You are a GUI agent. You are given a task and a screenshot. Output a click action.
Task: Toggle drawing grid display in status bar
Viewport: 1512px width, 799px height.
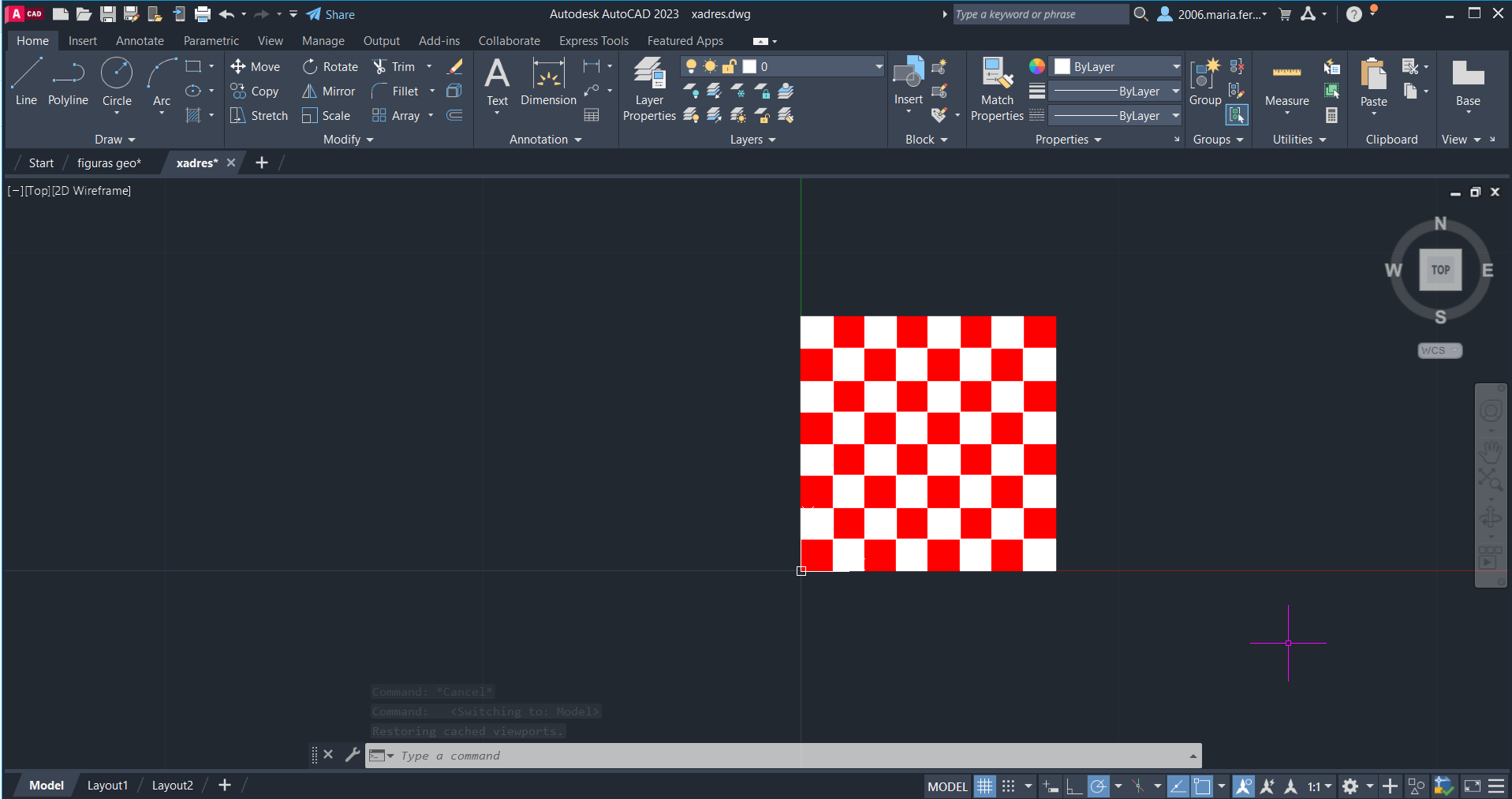[984, 786]
